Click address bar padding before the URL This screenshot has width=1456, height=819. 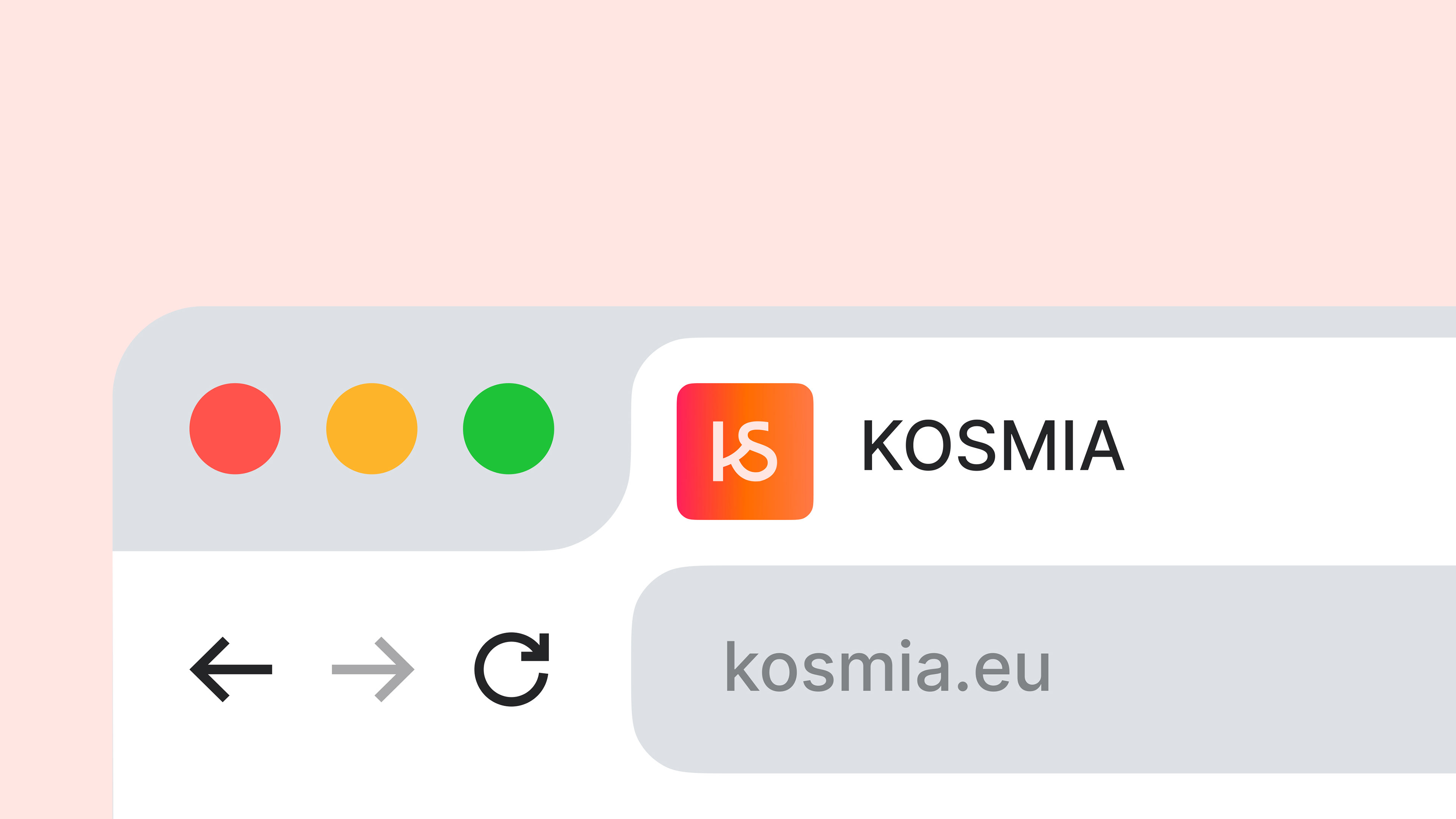point(678,669)
